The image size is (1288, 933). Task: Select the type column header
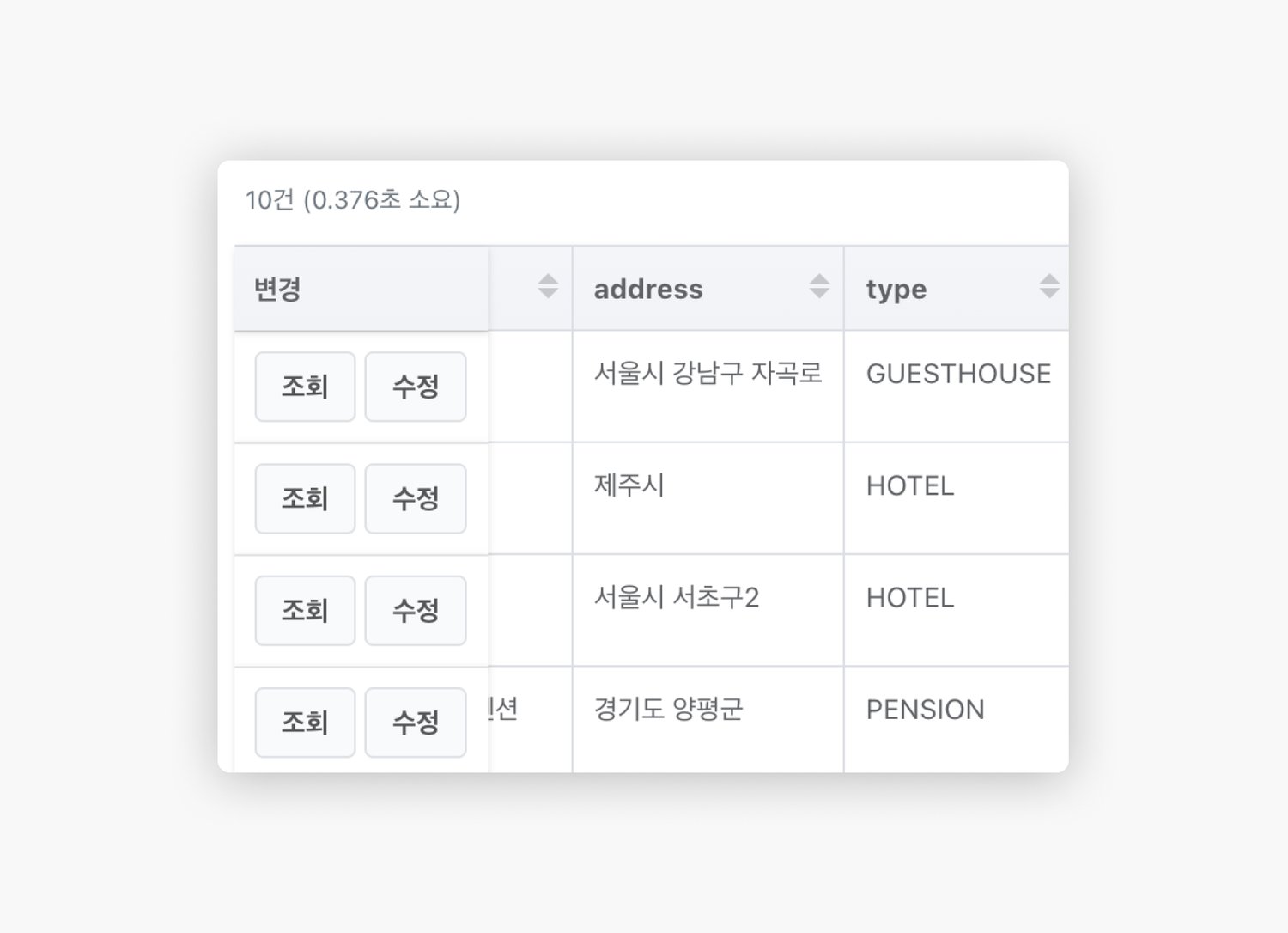[957, 289]
